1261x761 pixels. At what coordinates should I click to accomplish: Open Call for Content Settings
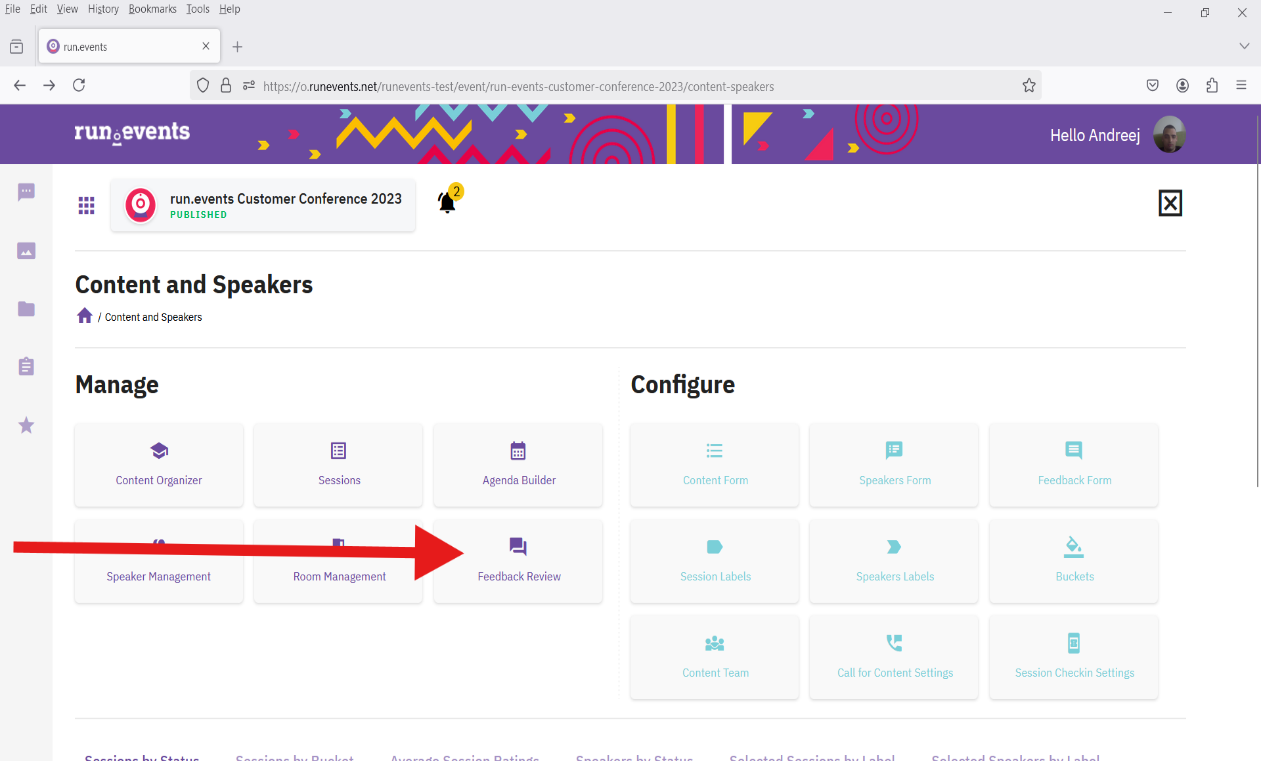coord(894,657)
